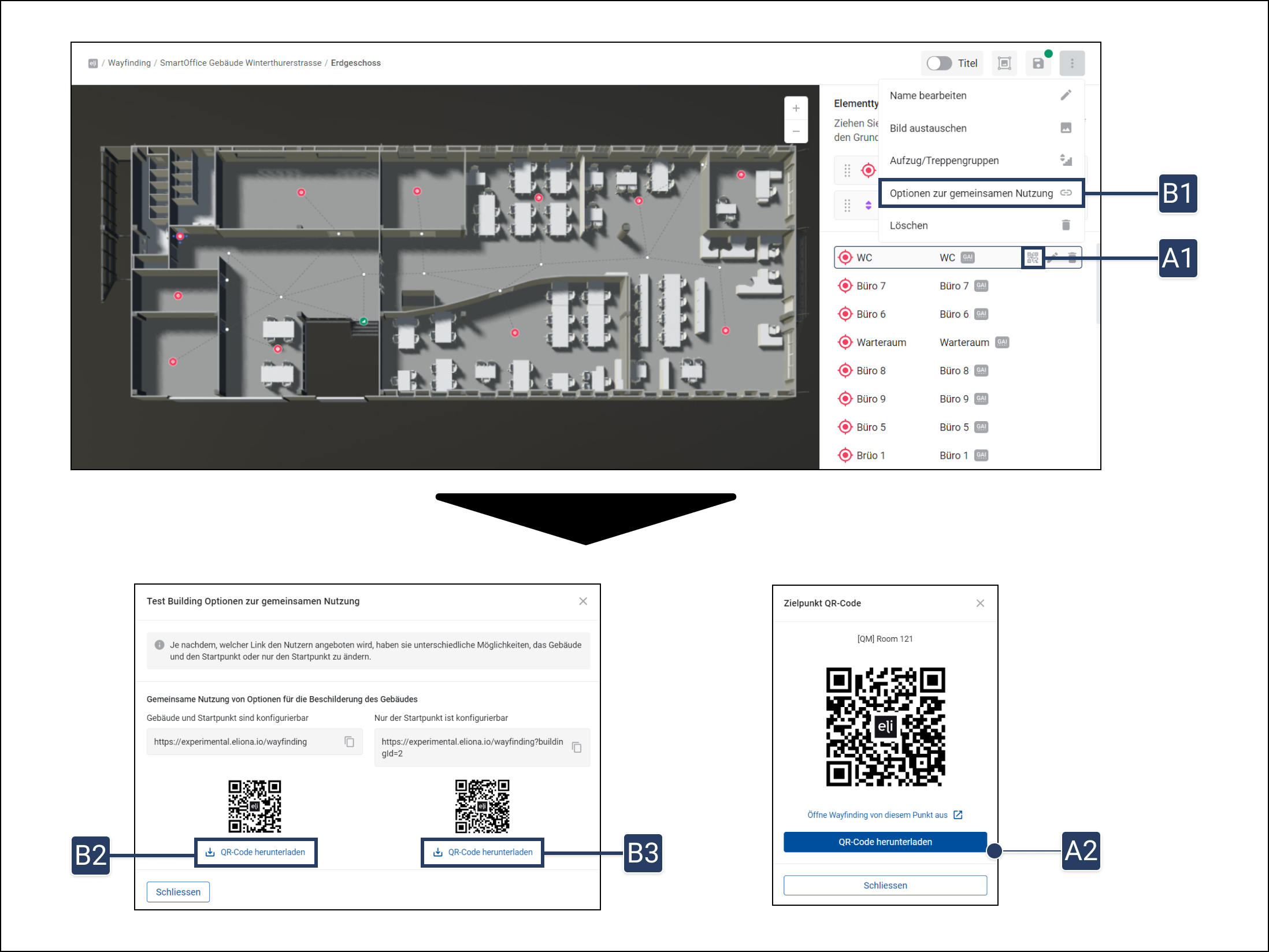
Task: Select the Warteraum list item
Action: 881,343
